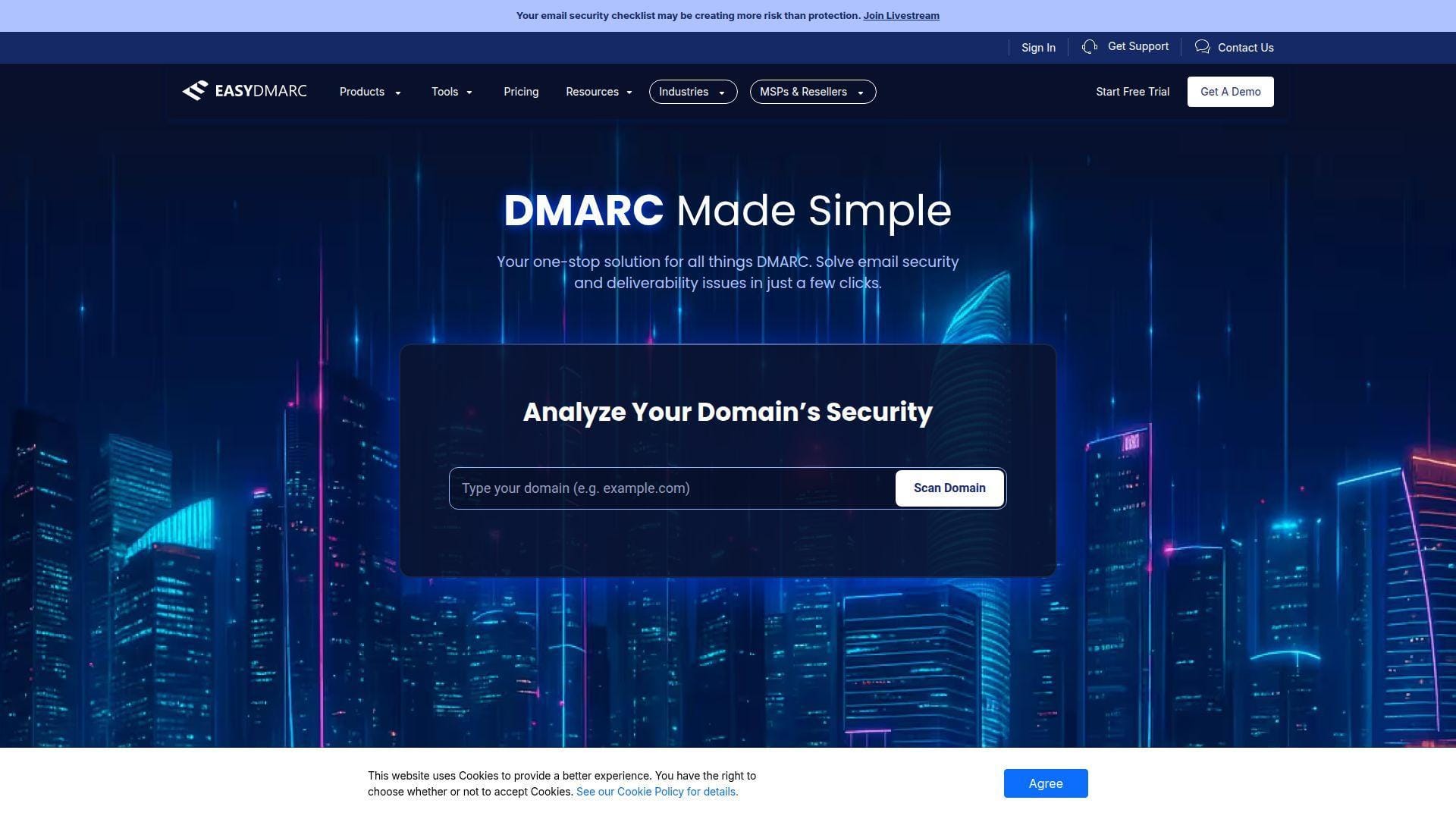
Task: Click the 'DMARC Made Simple' heading
Action: (x=727, y=211)
